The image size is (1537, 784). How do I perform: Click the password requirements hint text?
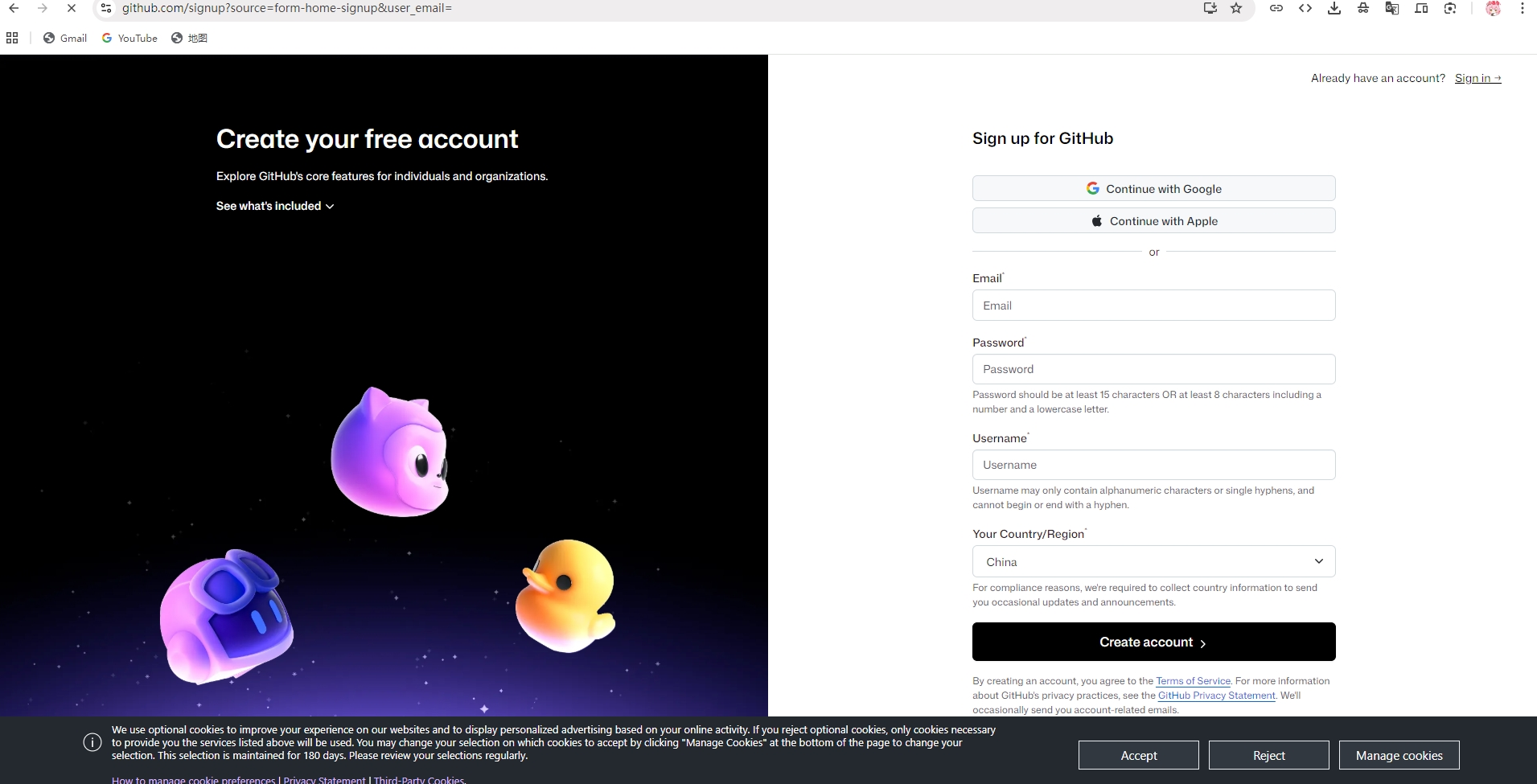(1147, 402)
